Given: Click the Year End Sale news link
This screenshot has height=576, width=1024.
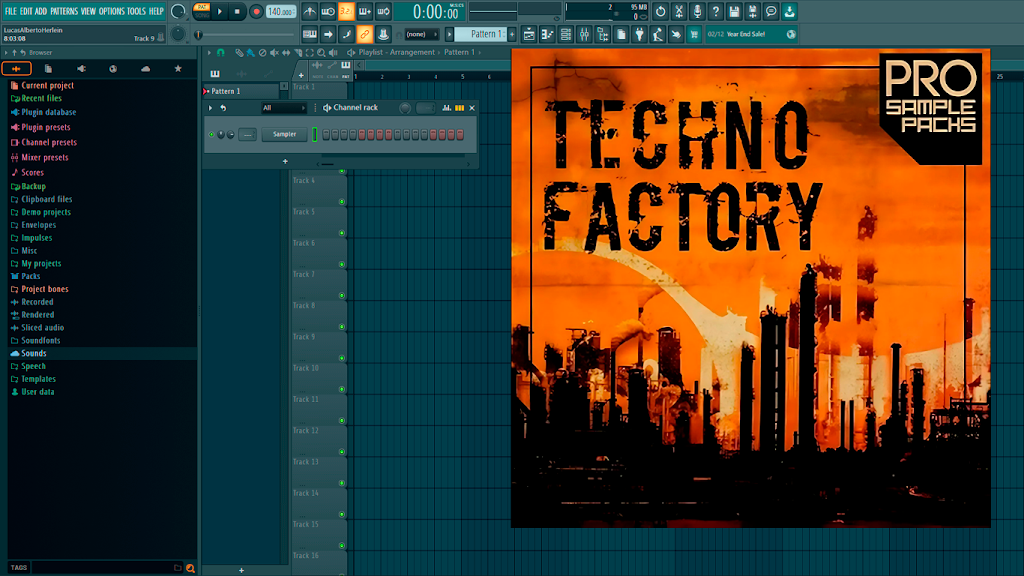Looking at the screenshot, I should tap(745, 34).
